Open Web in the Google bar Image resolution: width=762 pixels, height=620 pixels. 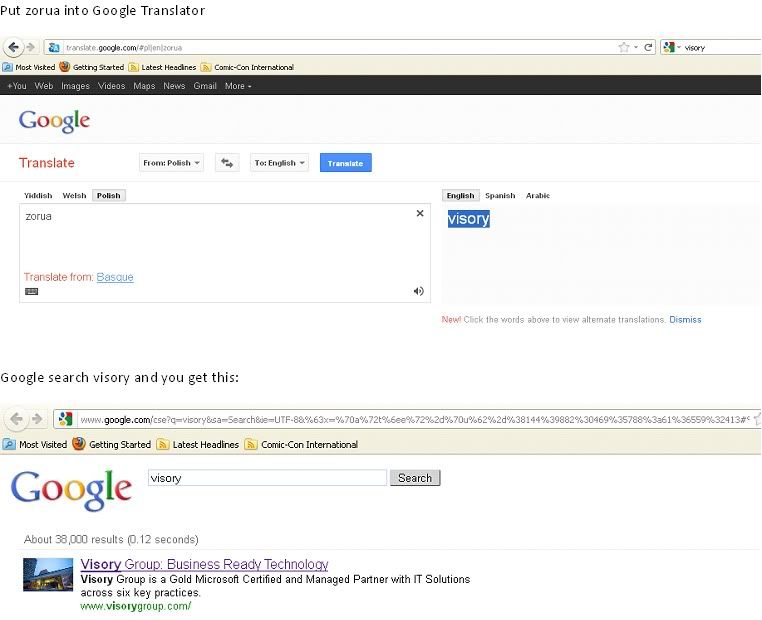click(44, 86)
